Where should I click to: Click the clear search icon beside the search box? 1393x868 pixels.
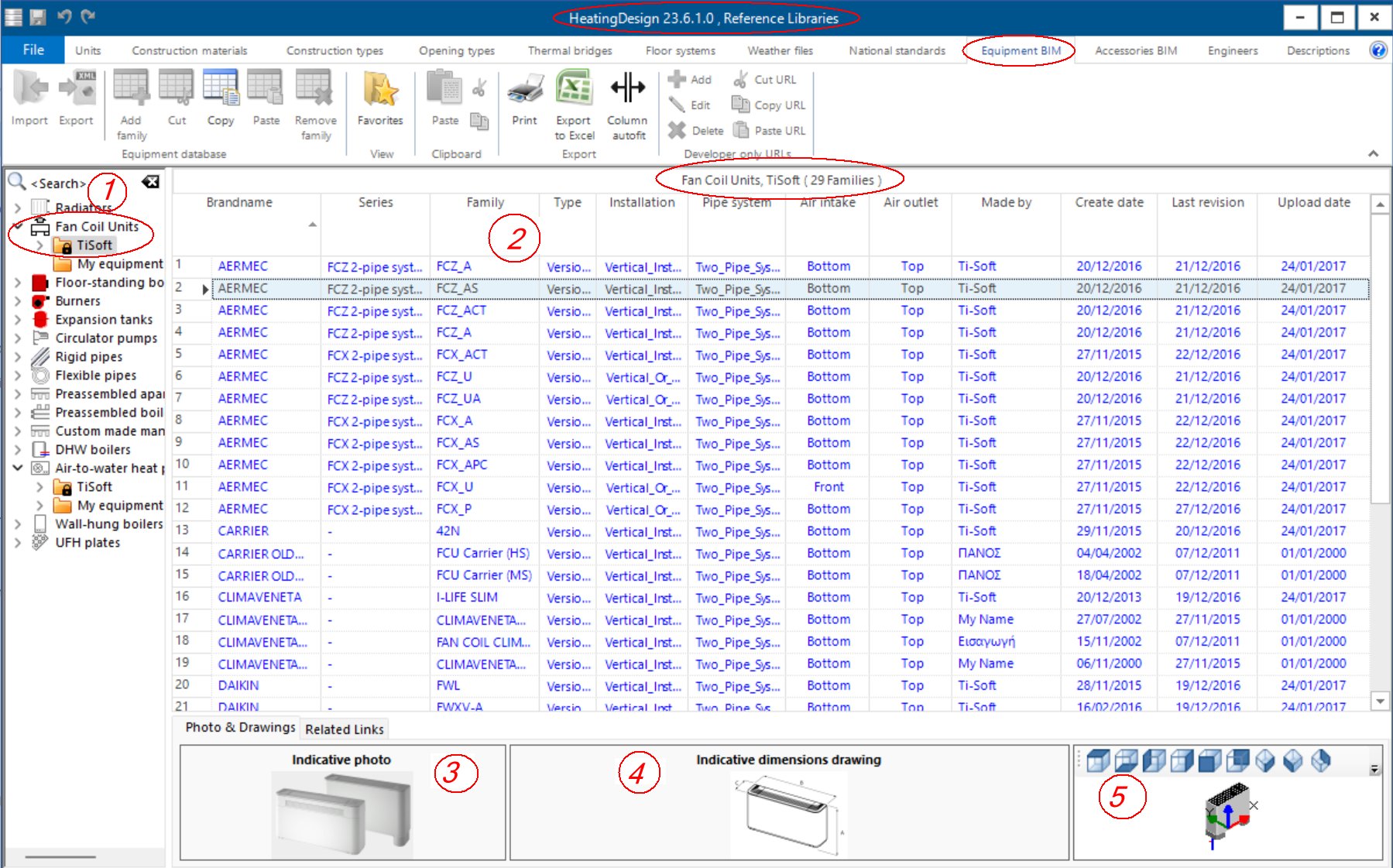152,182
